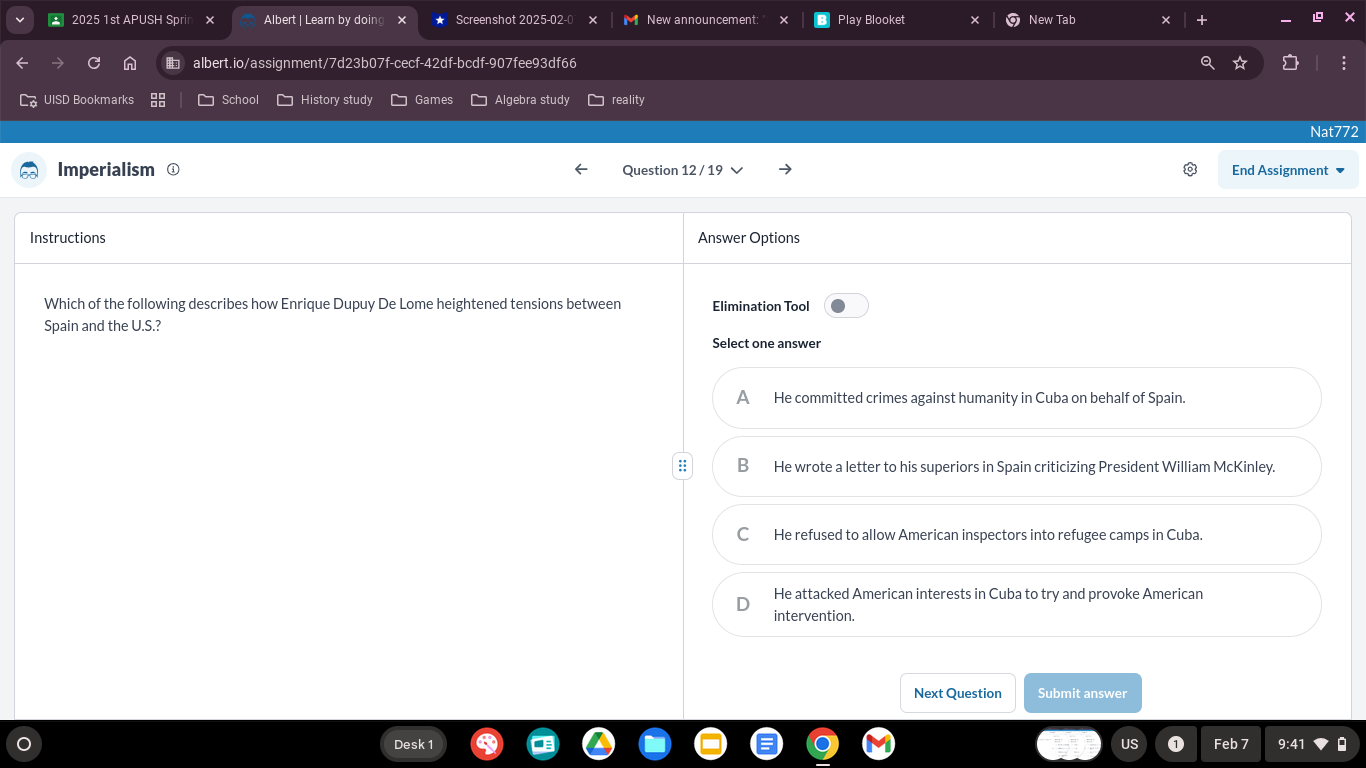
Task: Open the US keyboard input selector
Action: tap(1130, 744)
